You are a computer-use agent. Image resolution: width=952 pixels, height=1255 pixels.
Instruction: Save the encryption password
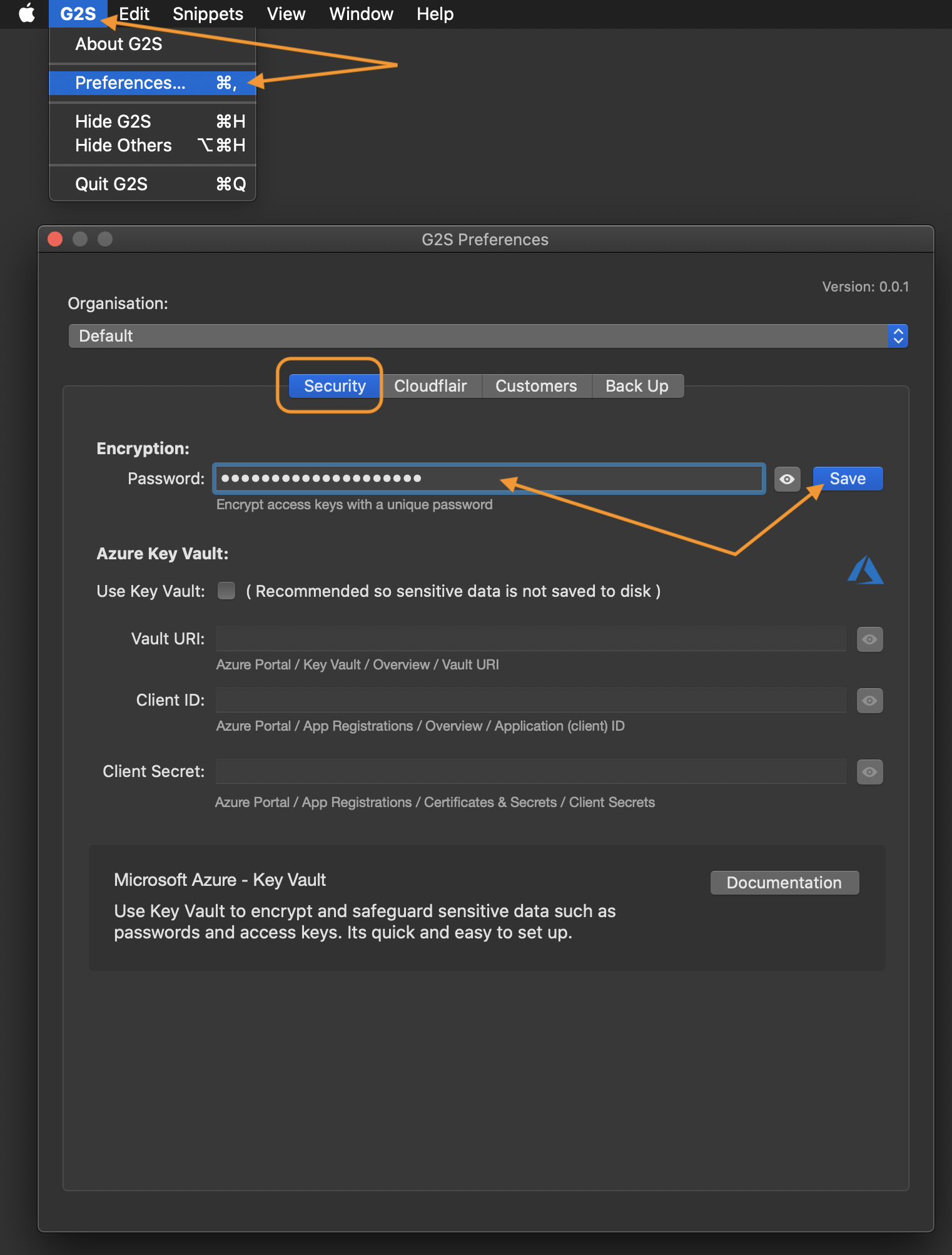click(848, 479)
